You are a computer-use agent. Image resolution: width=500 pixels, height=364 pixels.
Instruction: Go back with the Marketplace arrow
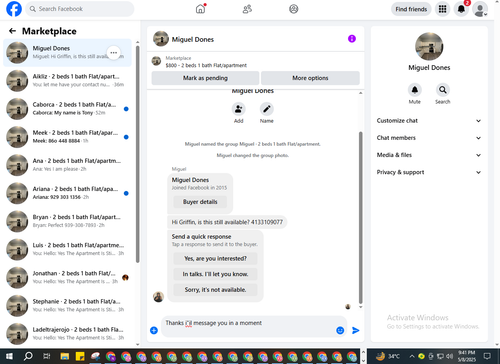(x=12, y=31)
